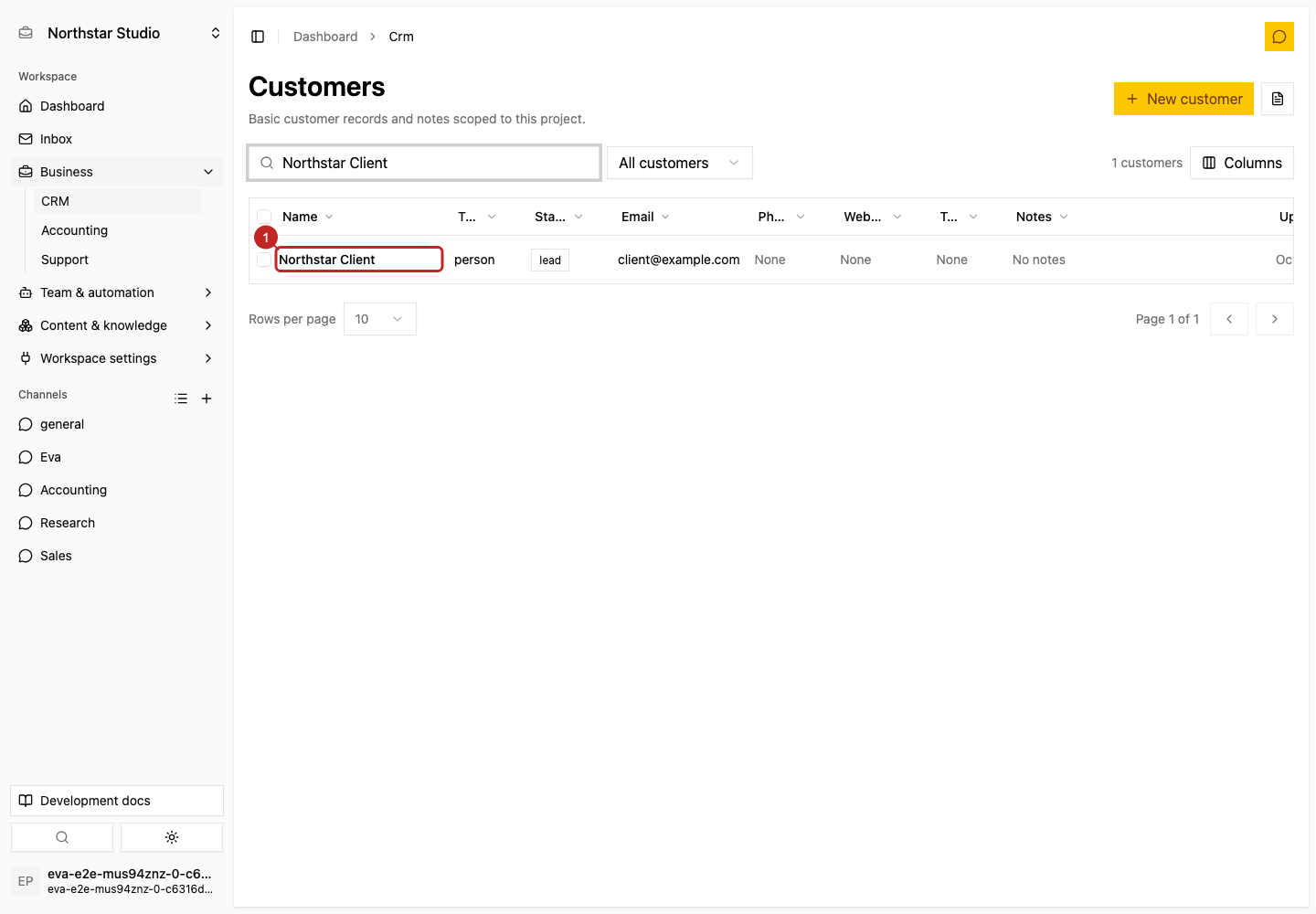The width and height of the screenshot is (1316, 914).
Task: Click the Inbox envelope icon
Action: pyautogui.click(x=26, y=139)
